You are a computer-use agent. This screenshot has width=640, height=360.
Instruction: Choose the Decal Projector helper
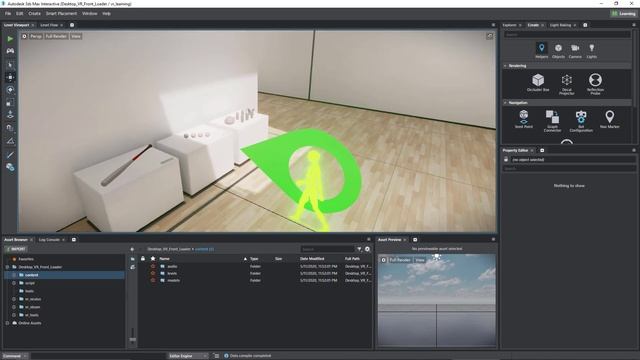567,84
